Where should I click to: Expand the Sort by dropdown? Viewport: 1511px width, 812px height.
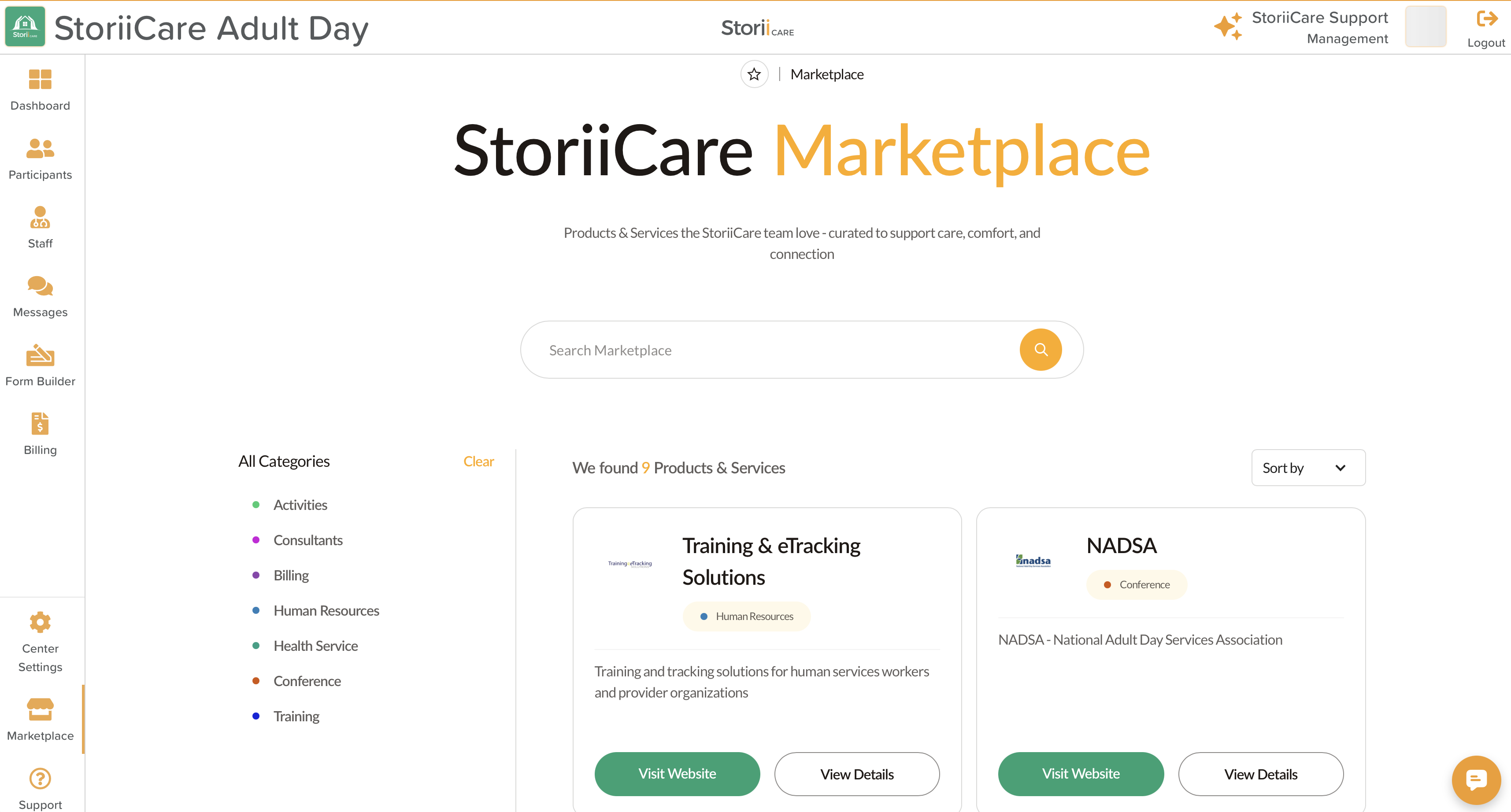click(x=1308, y=468)
